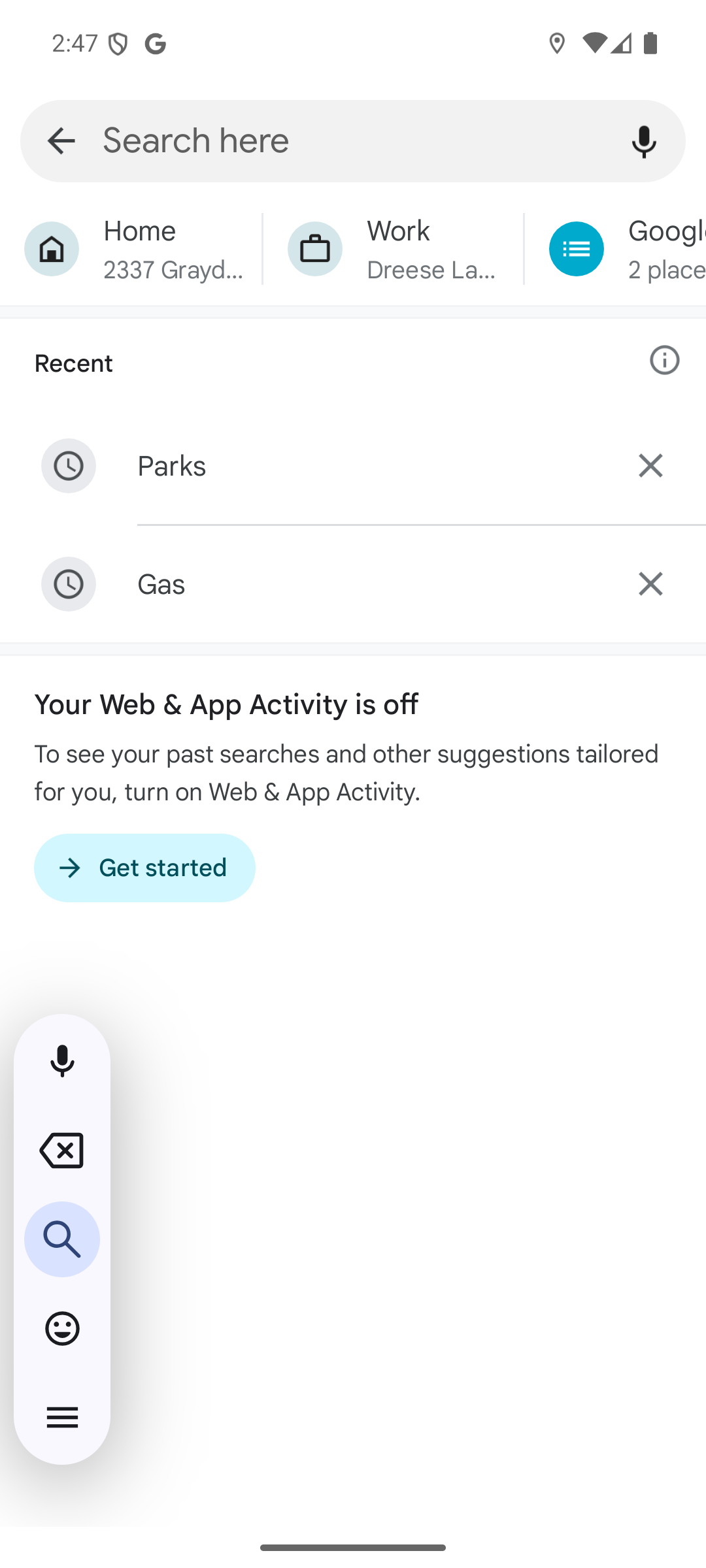This screenshot has width=706, height=1568.
Task: Show info about Recent searches
Action: click(664, 360)
